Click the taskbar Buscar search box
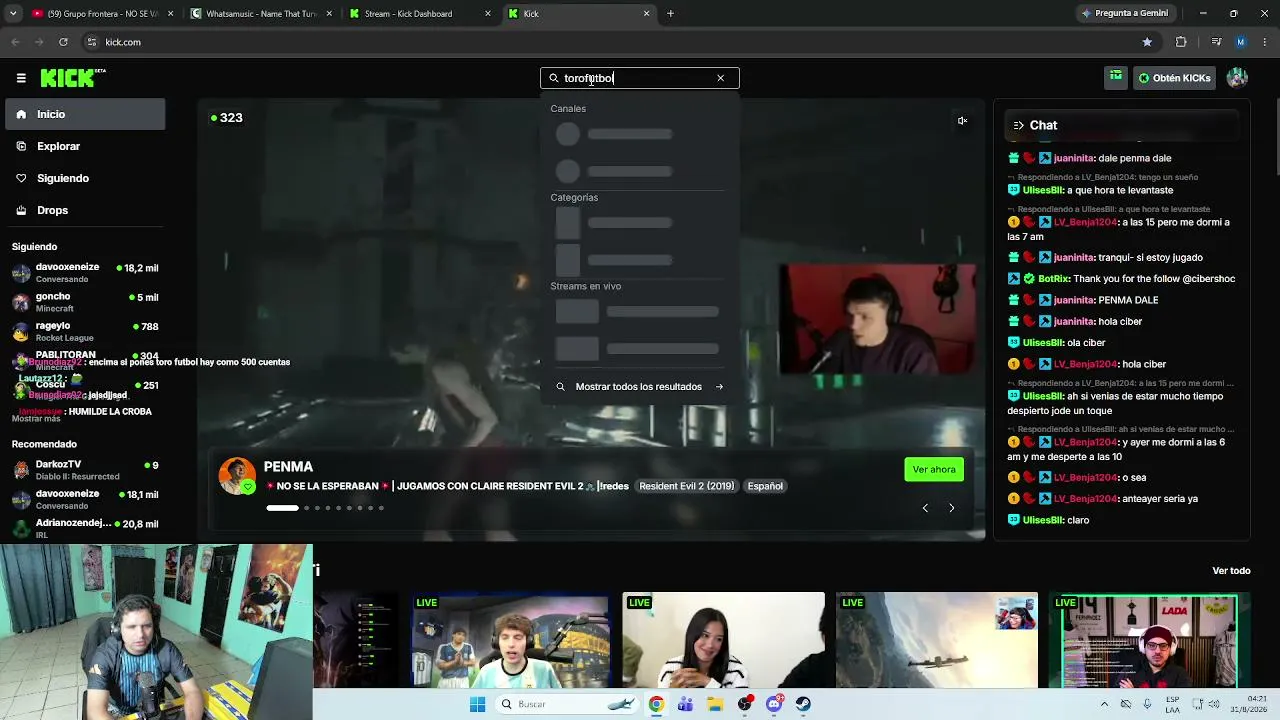Viewport: 1280px width, 720px height. click(567, 704)
